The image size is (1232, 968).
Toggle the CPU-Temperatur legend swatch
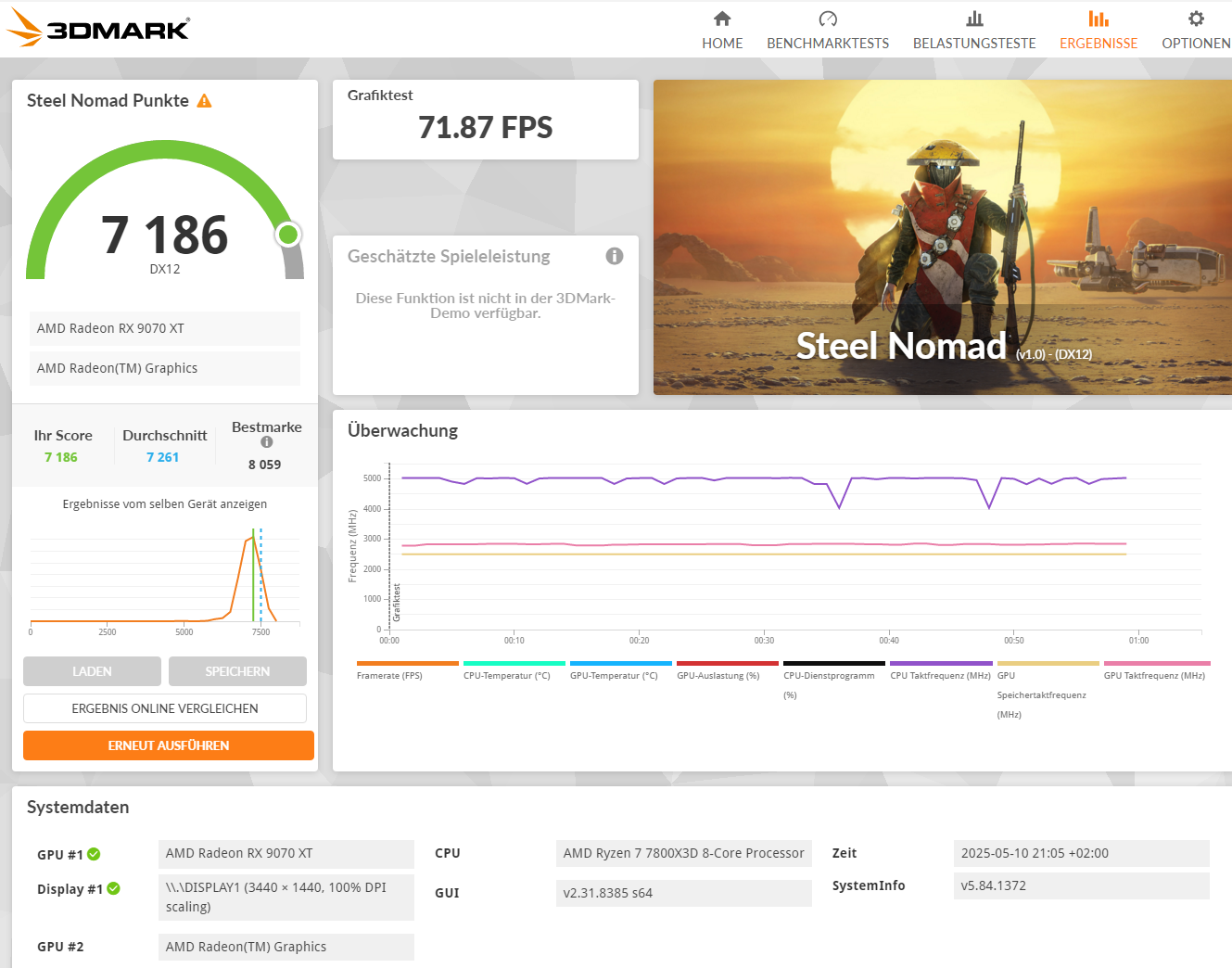[x=514, y=663]
